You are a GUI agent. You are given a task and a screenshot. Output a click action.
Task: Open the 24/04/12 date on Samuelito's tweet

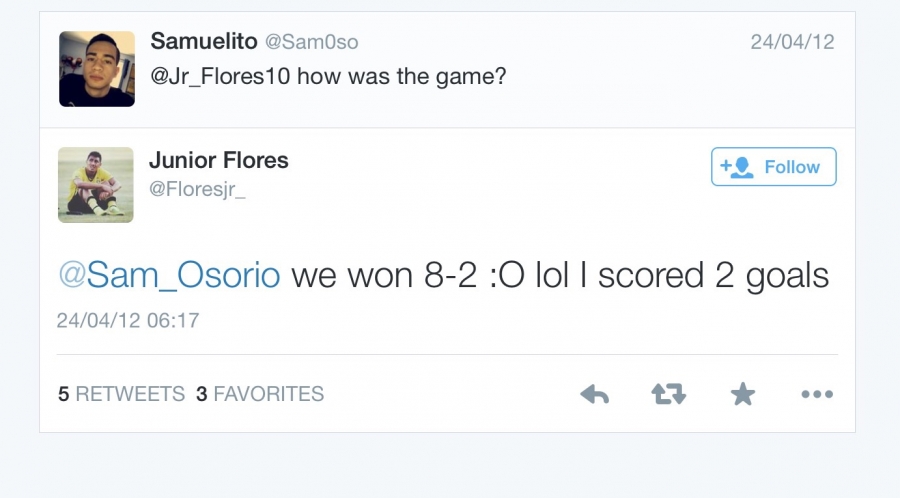pos(792,42)
